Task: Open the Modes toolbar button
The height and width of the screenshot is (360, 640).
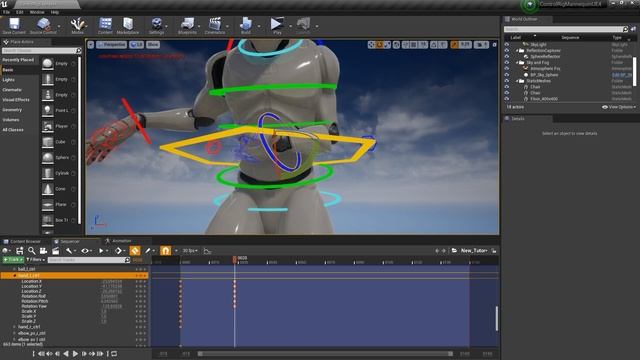Action: click(77, 24)
